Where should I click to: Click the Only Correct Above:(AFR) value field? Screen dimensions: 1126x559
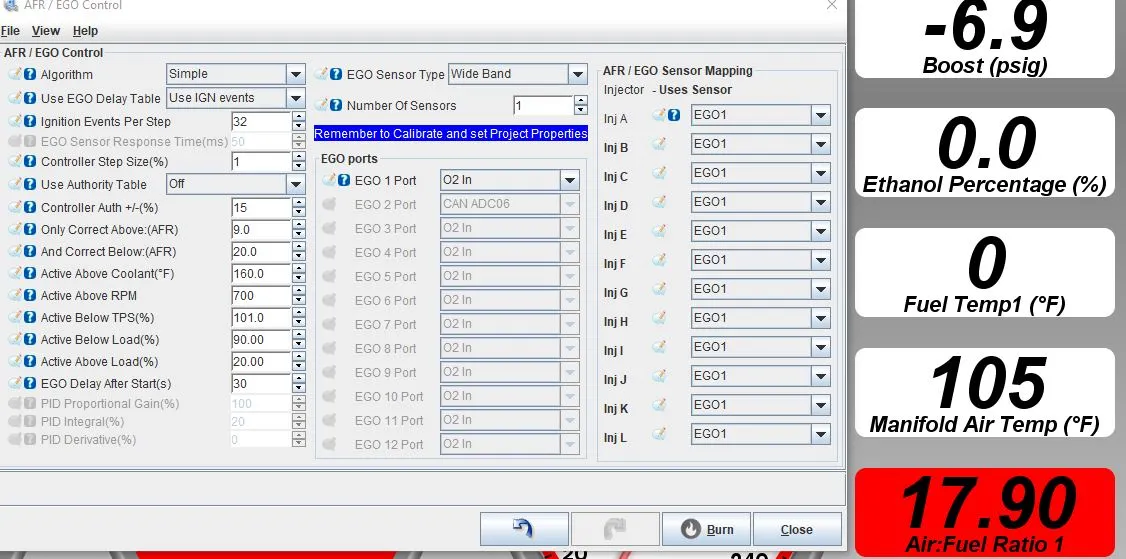261,230
